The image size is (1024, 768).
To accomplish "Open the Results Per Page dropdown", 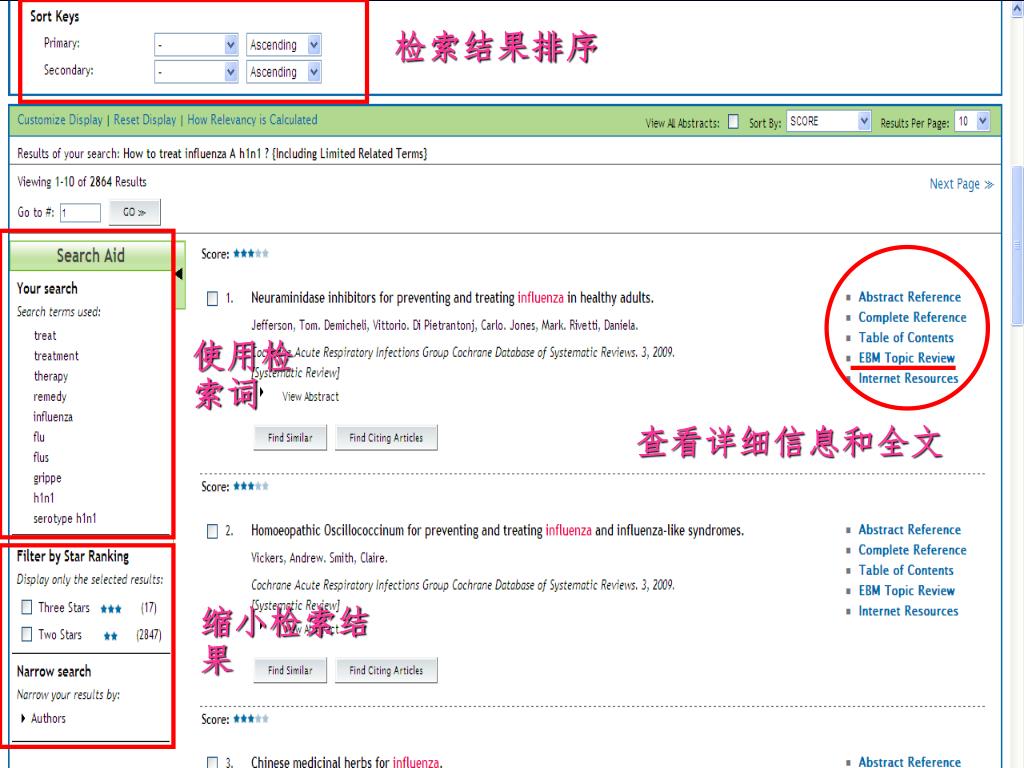I will (972, 121).
